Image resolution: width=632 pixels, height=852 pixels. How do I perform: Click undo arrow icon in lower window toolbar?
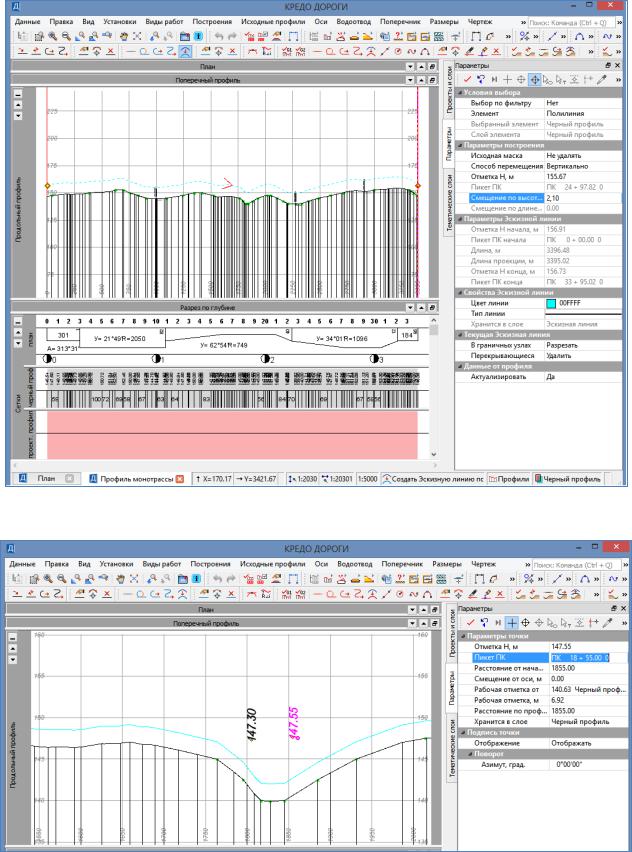218,579
